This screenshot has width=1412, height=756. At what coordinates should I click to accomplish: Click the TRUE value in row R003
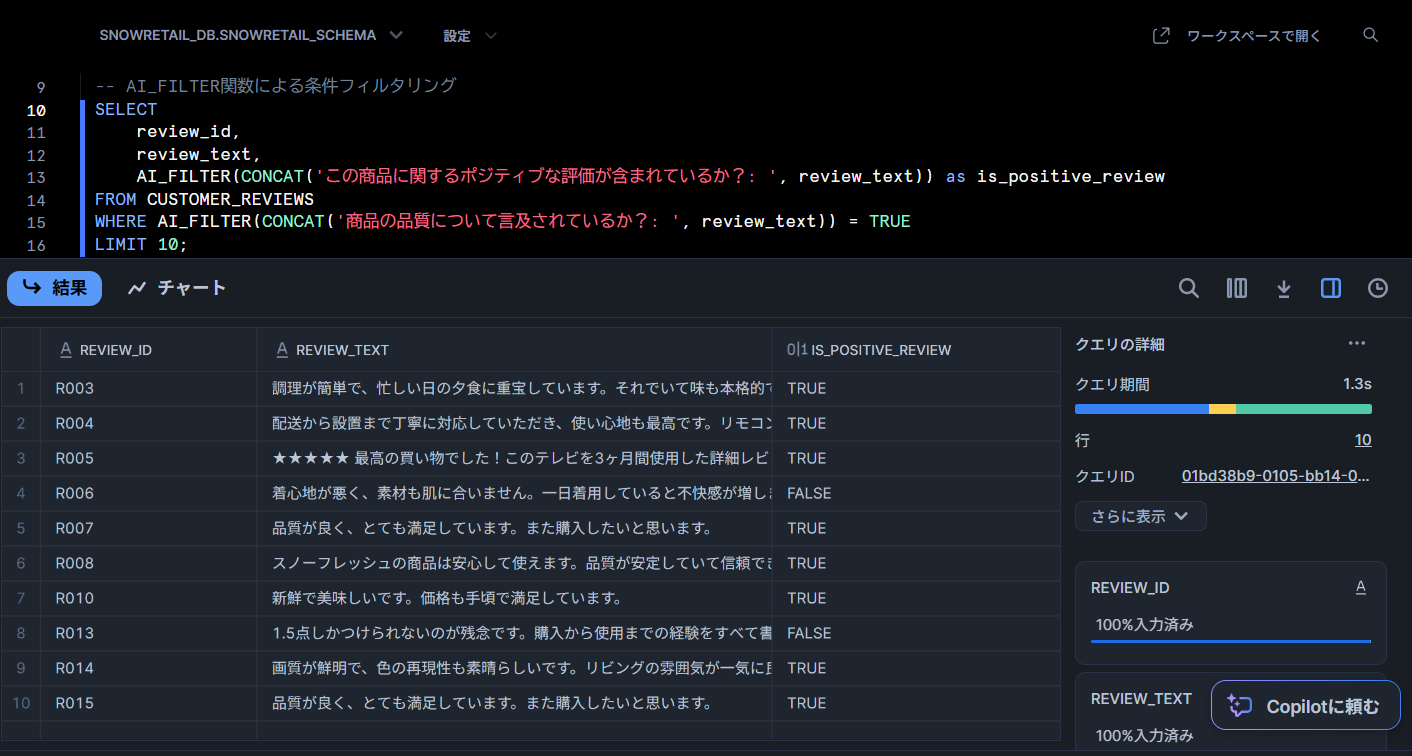806,388
